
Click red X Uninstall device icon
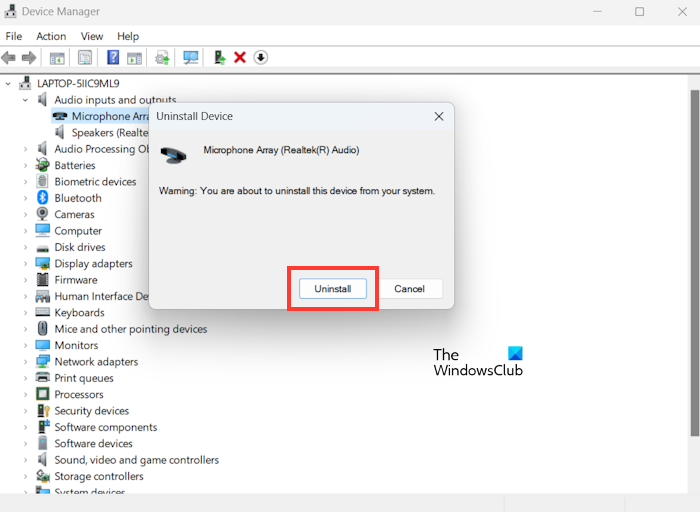240,58
